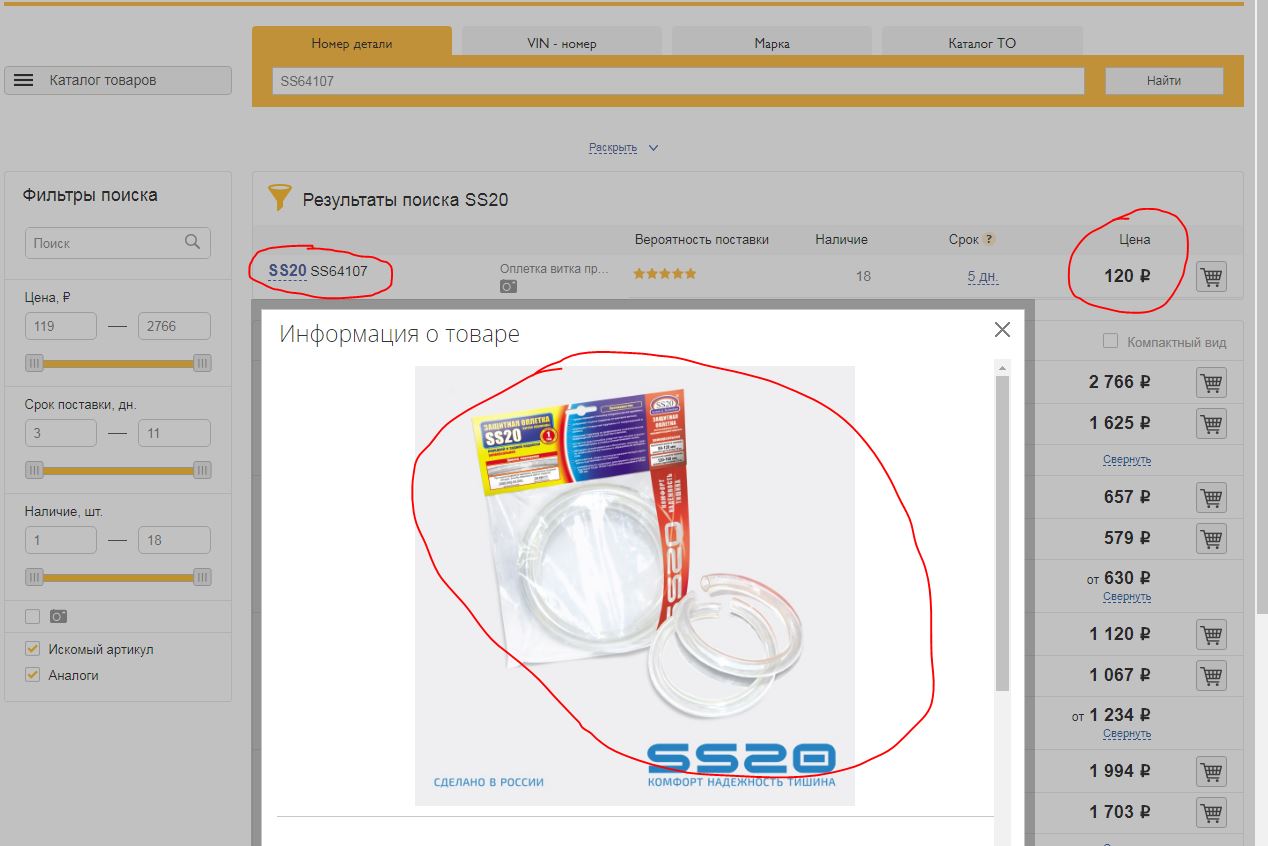Switch to the VIN - номер tab
The width and height of the screenshot is (1268, 846).
562,43
